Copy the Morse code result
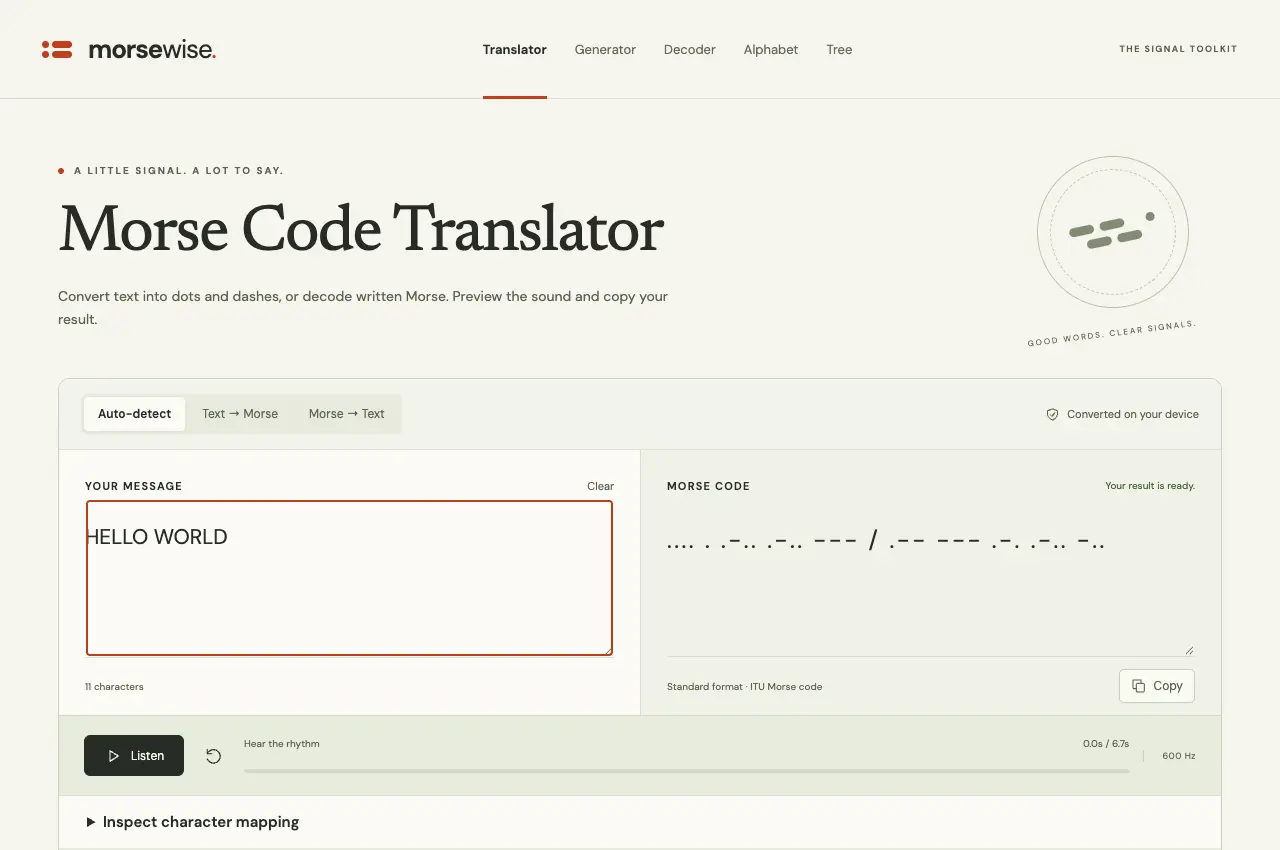The width and height of the screenshot is (1280, 850). click(x=1157, y=686)
